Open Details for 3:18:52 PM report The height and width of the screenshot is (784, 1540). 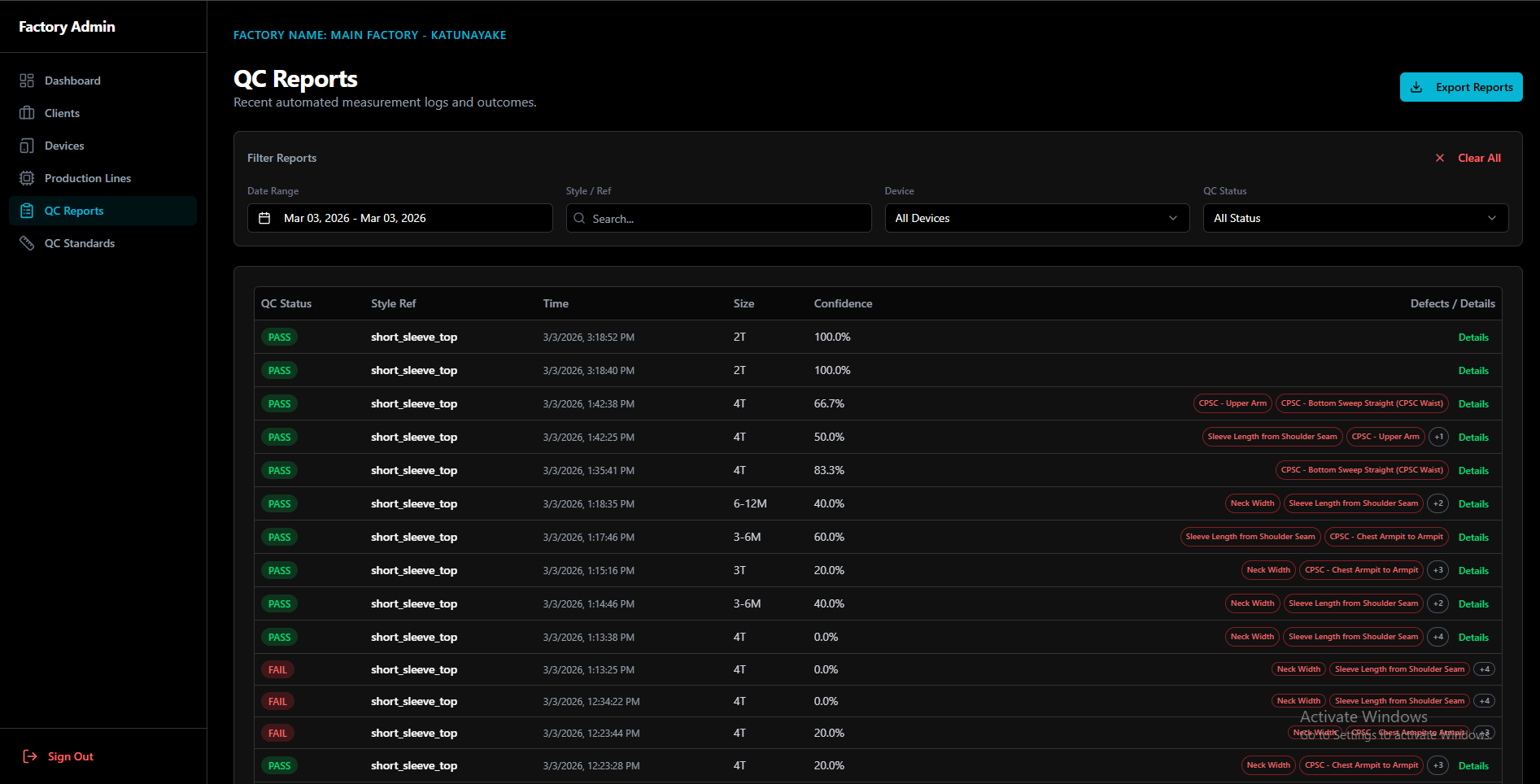point(1473,338)
